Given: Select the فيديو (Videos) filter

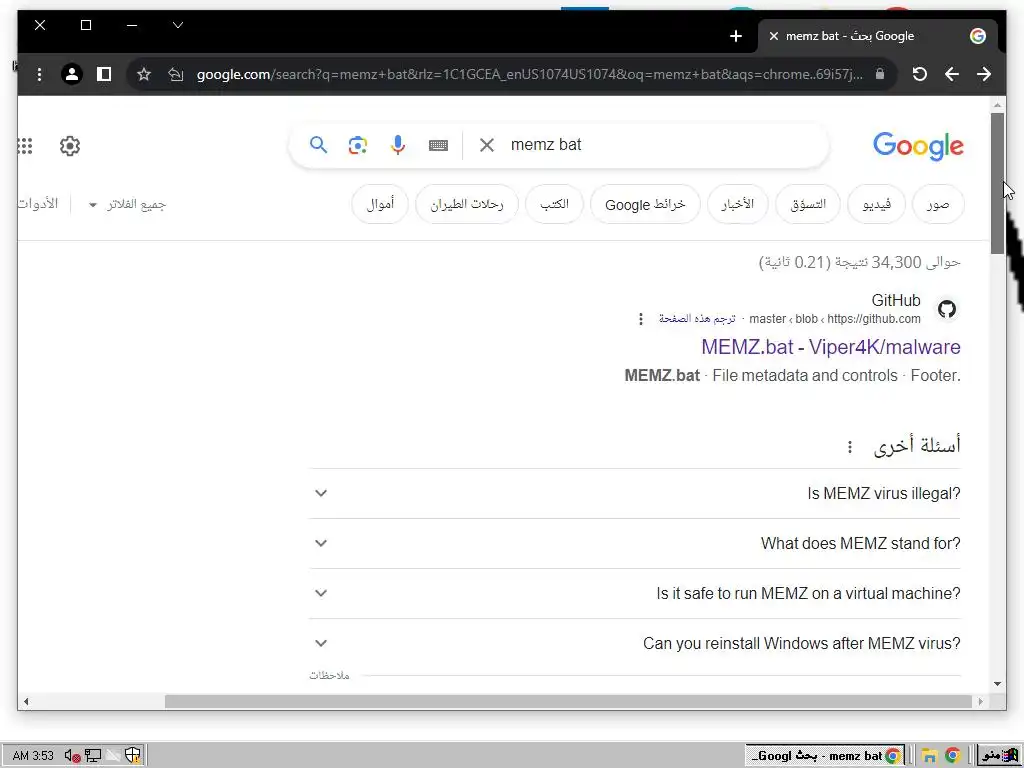Looking at the screenshot, I should point(876,204).
